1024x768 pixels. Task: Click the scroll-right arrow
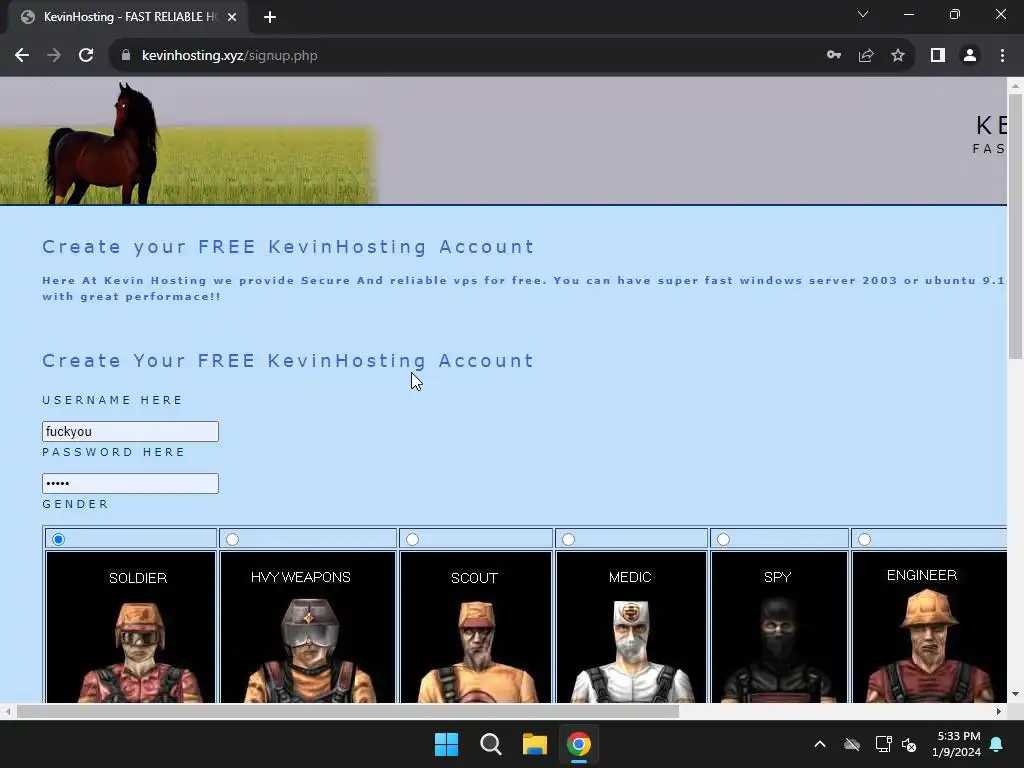click(x=999, y=711)
